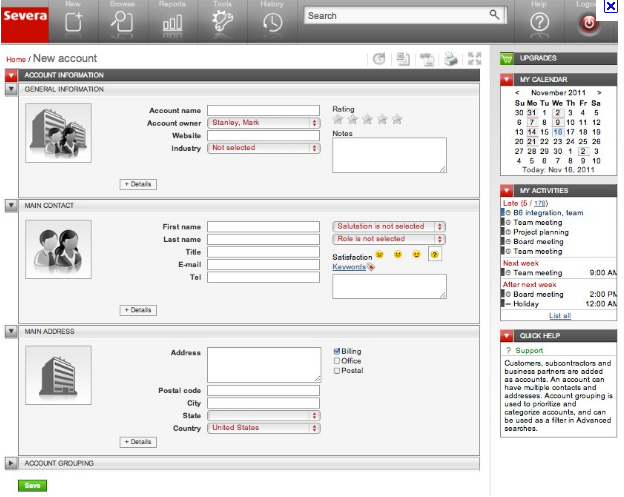Click the Upgrades shopping cart icon
This screenshot has height=497, width=624.
pyautogui.click(x=507, y=59)
